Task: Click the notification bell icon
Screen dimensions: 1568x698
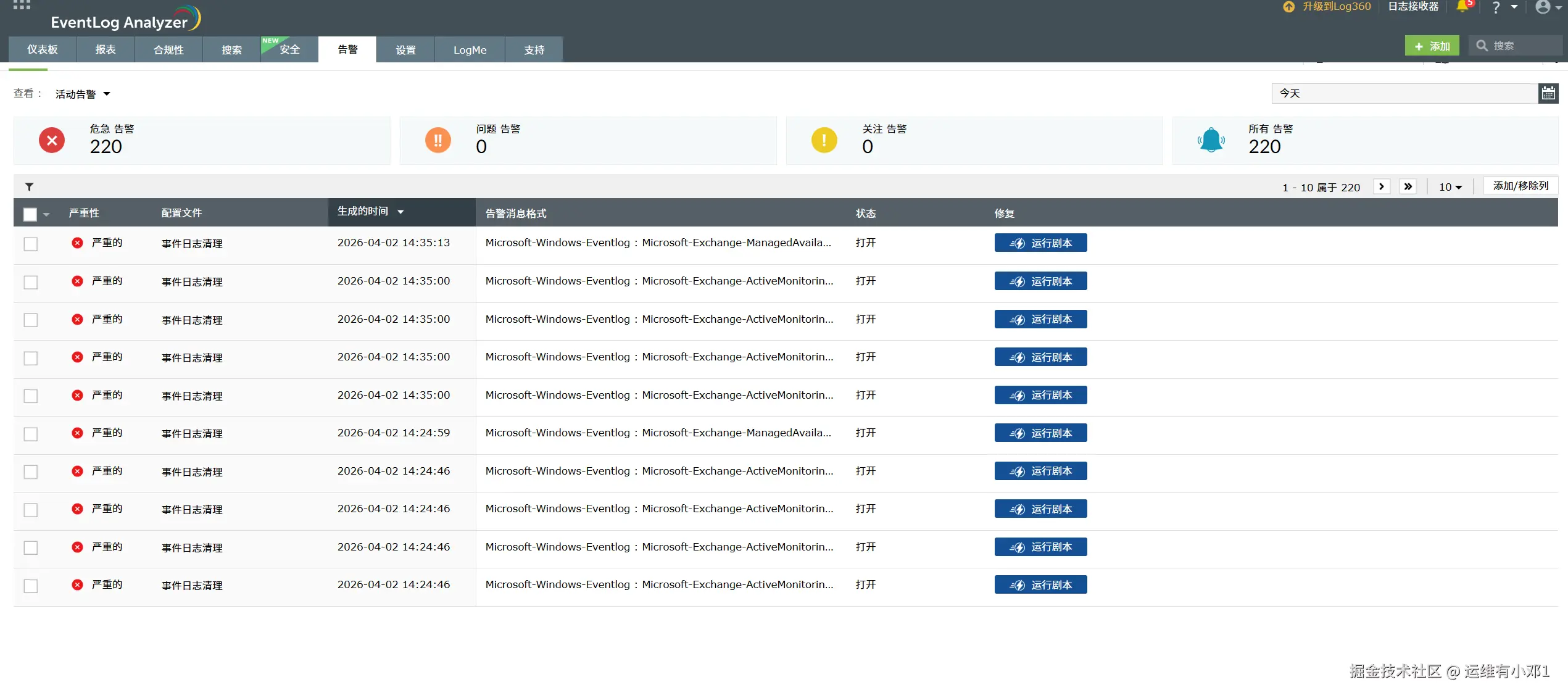Action: click(x=1462, y=7)
